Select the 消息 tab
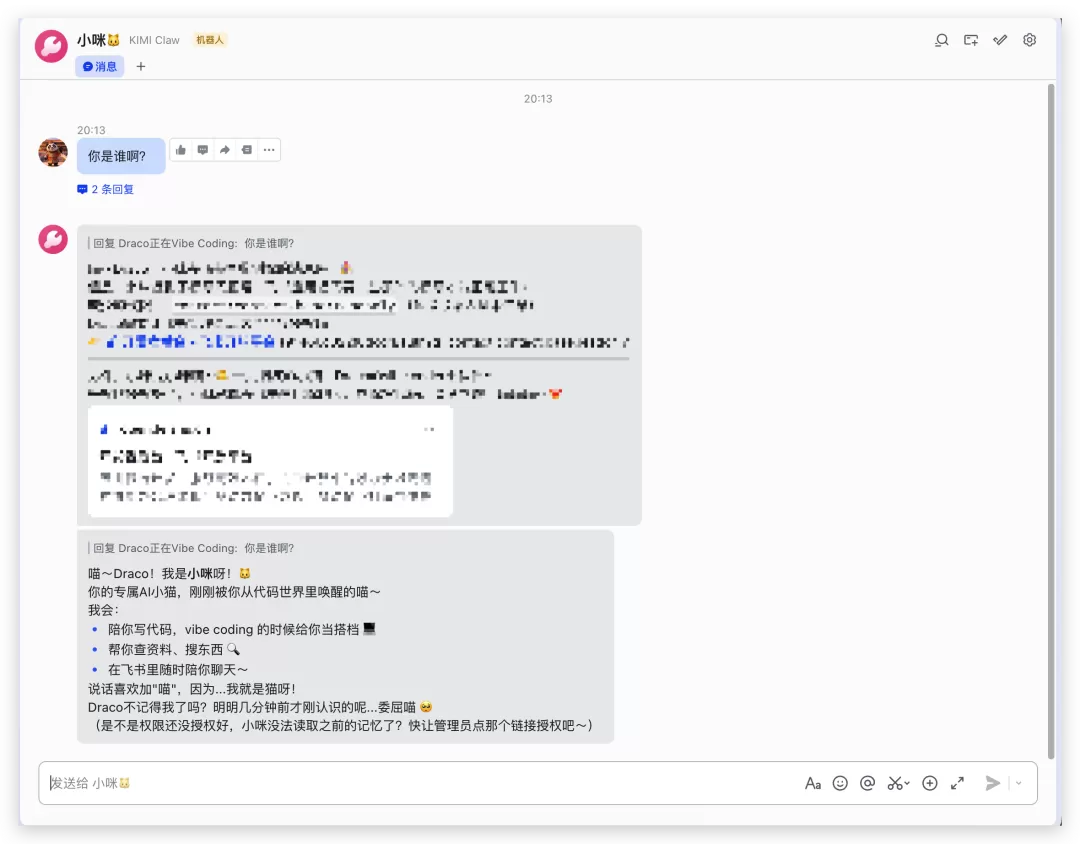This screenshot has width=1080, height=844. [100, 66]
